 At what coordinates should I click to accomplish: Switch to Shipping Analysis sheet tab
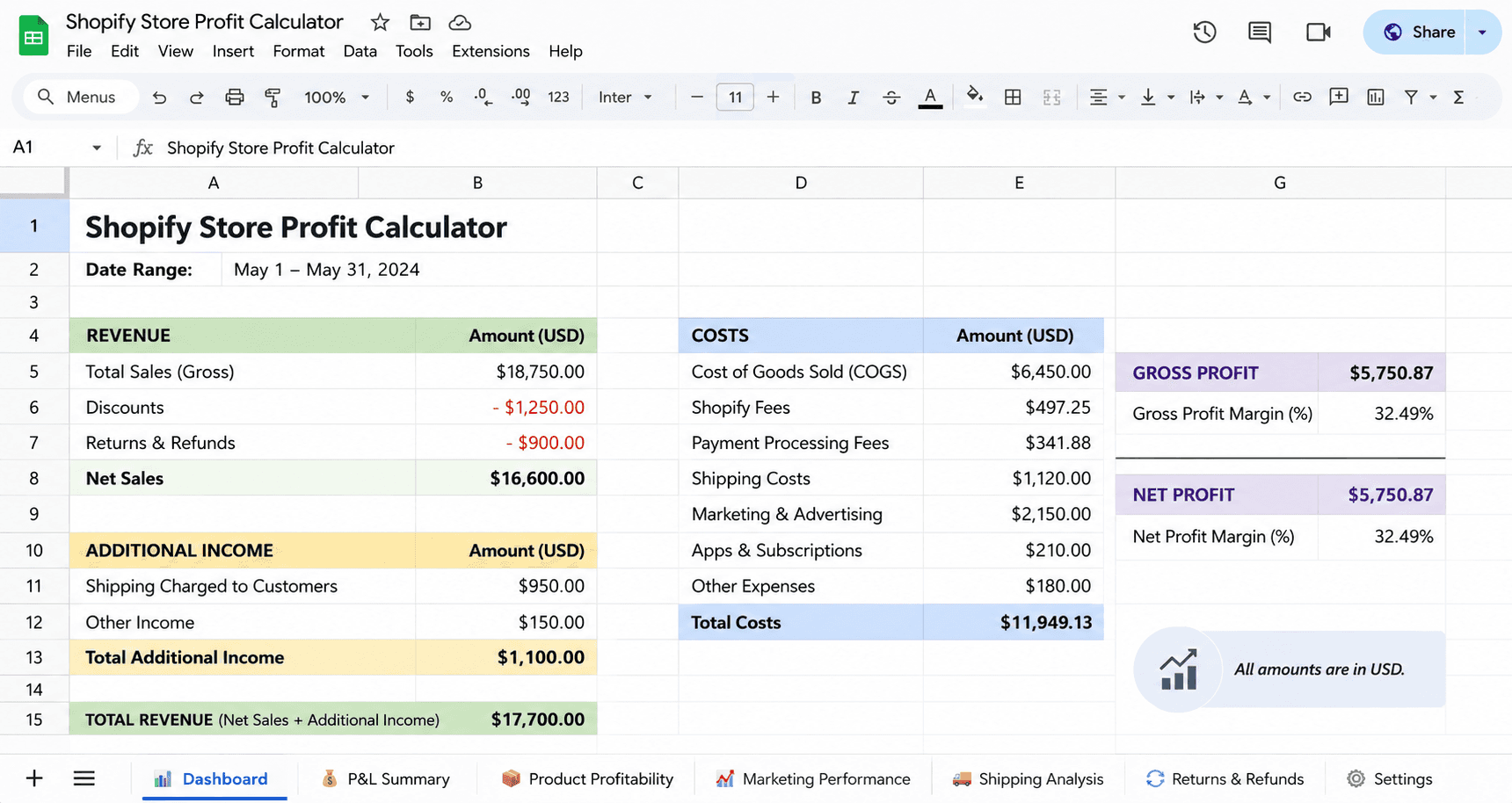pos(1029,778)
